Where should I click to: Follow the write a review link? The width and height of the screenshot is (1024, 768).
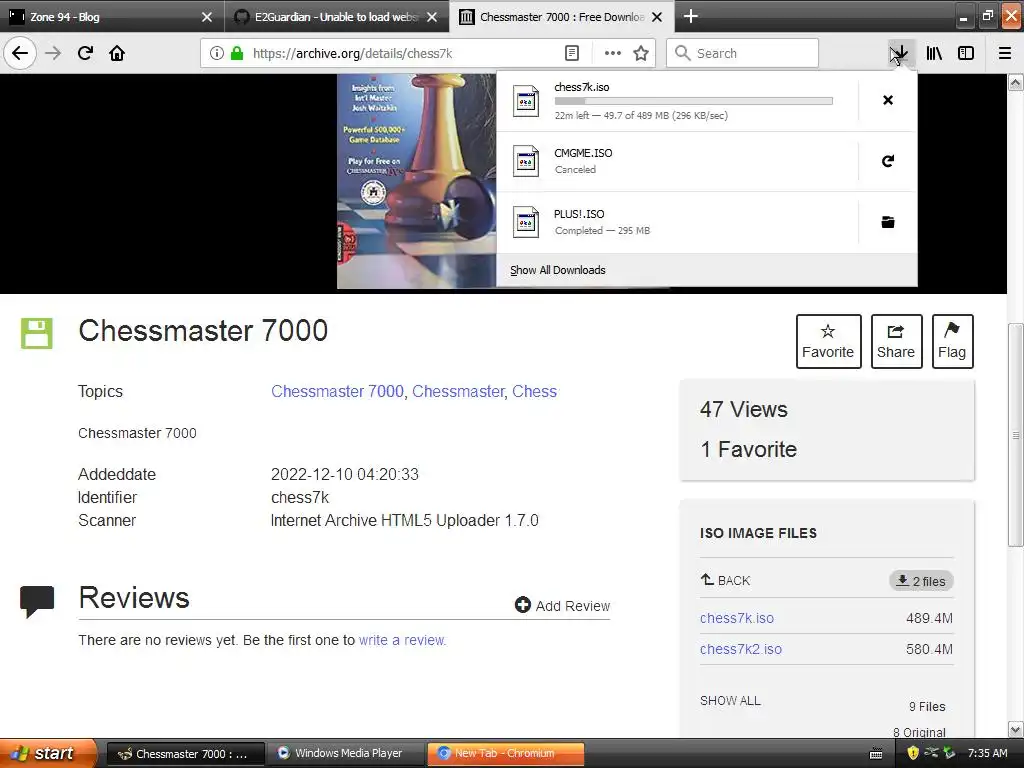tap(402, 640)
